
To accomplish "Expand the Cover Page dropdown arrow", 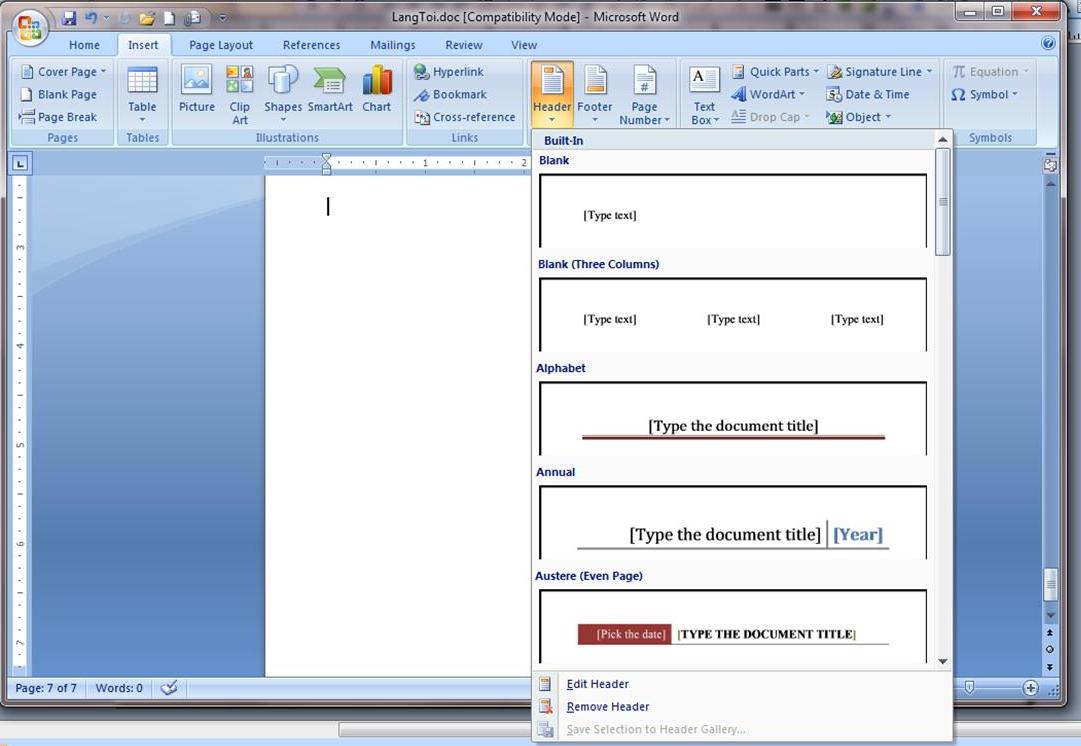I will pyautogui.click(x=103, y=72).
